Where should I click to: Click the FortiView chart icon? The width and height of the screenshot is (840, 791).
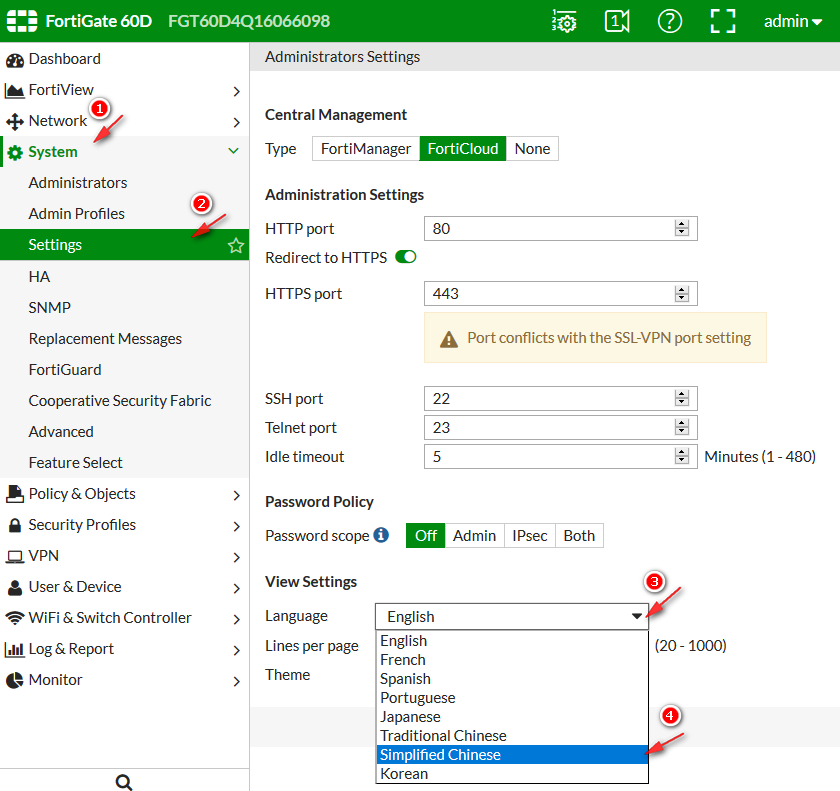14,91
